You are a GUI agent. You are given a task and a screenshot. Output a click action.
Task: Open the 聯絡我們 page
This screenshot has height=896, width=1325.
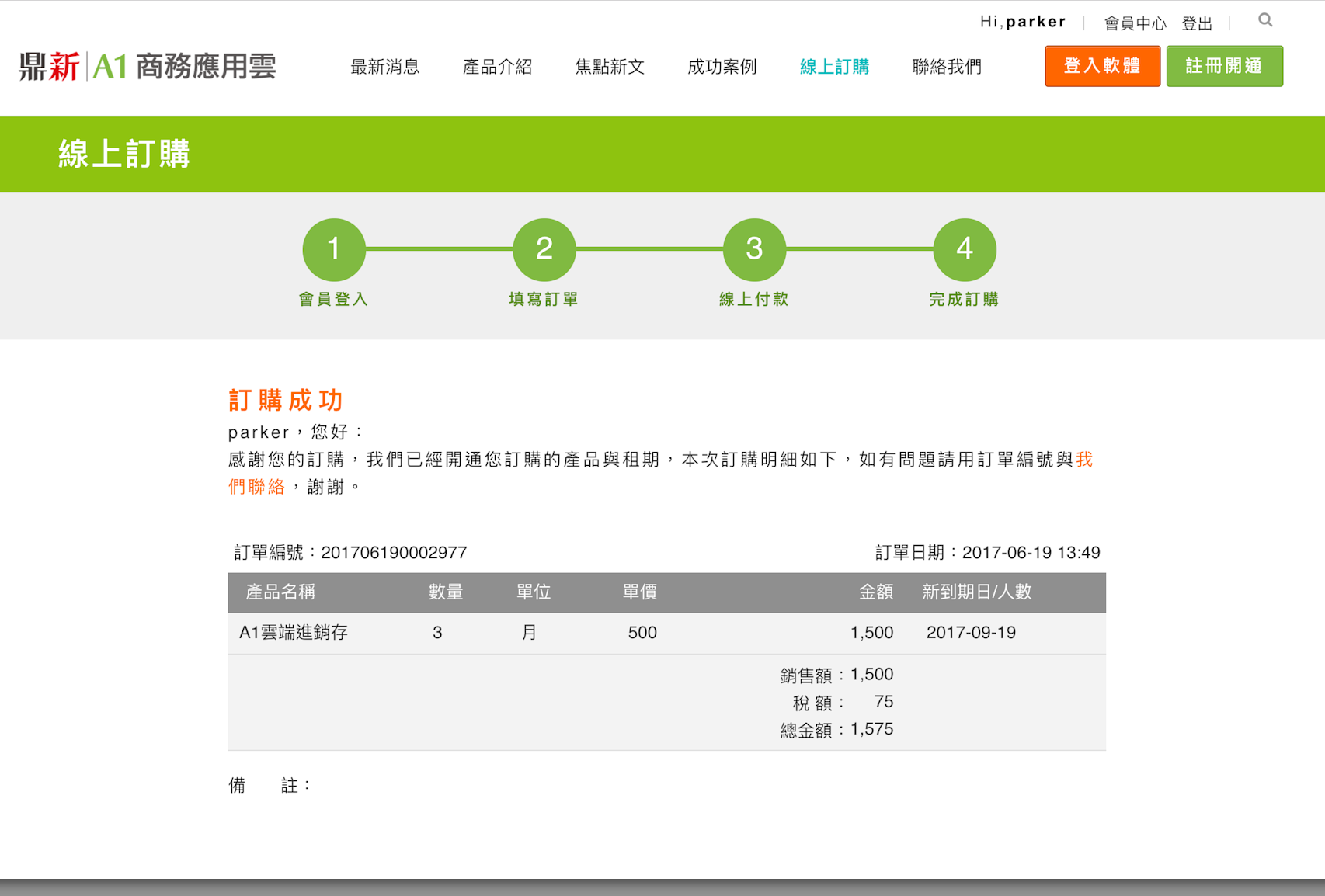click(947, 67)
